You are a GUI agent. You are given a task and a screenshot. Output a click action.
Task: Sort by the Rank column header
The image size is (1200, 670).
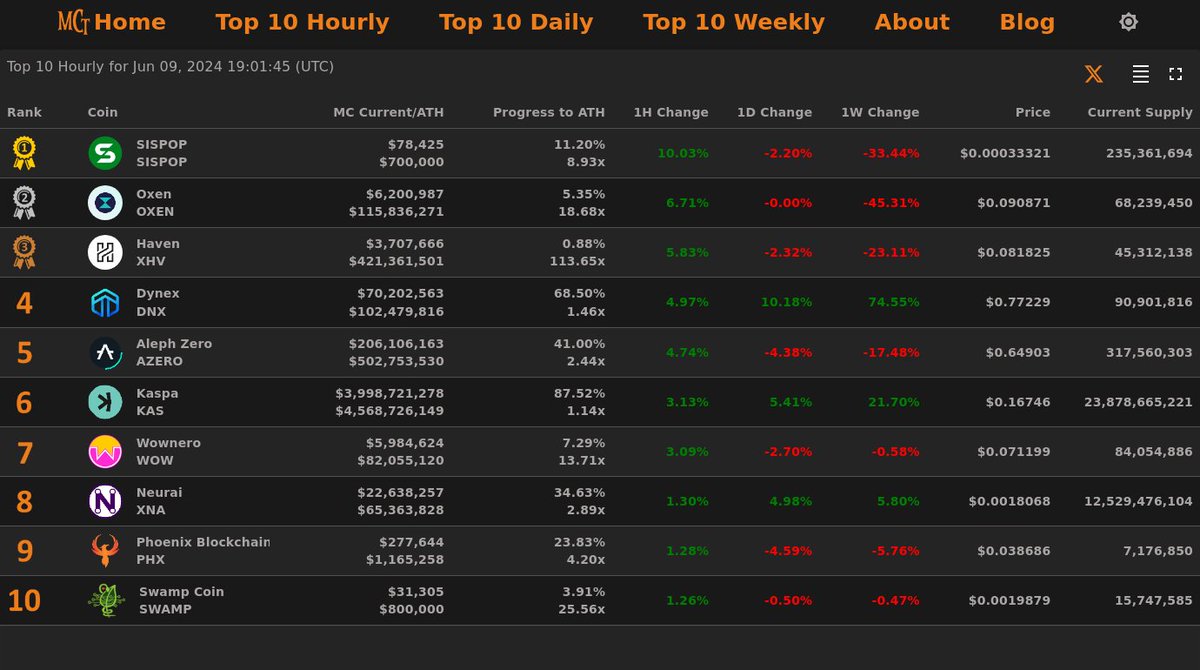point(25,113)
